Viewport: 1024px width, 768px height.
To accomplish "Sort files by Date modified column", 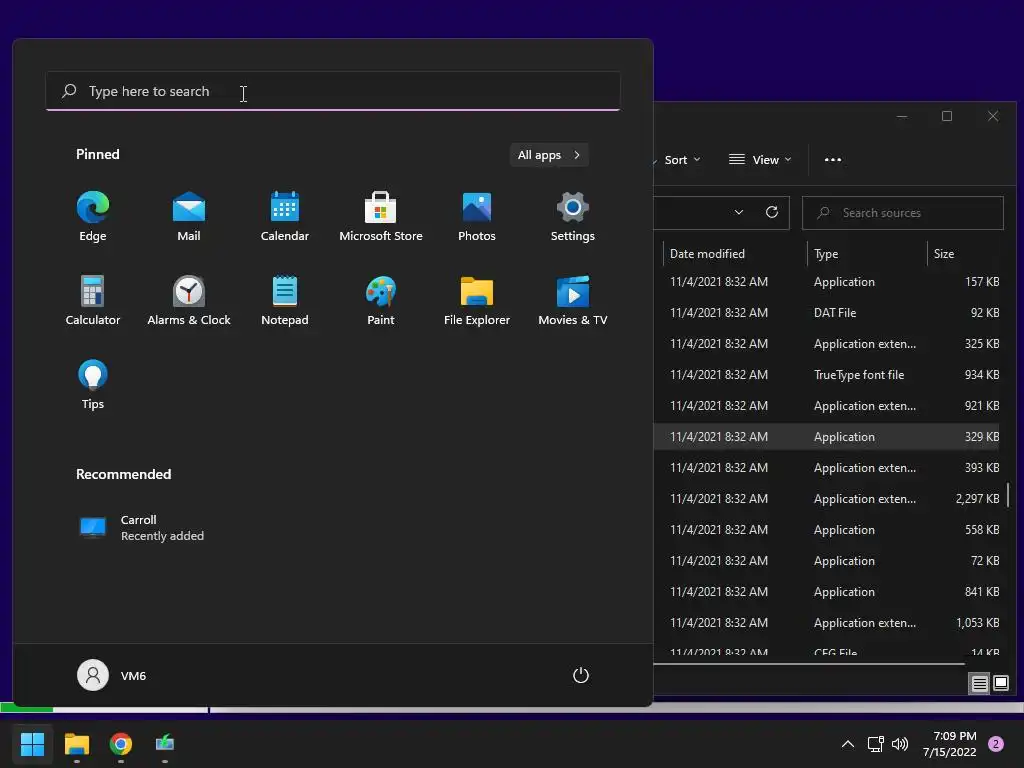I will 734,253.
